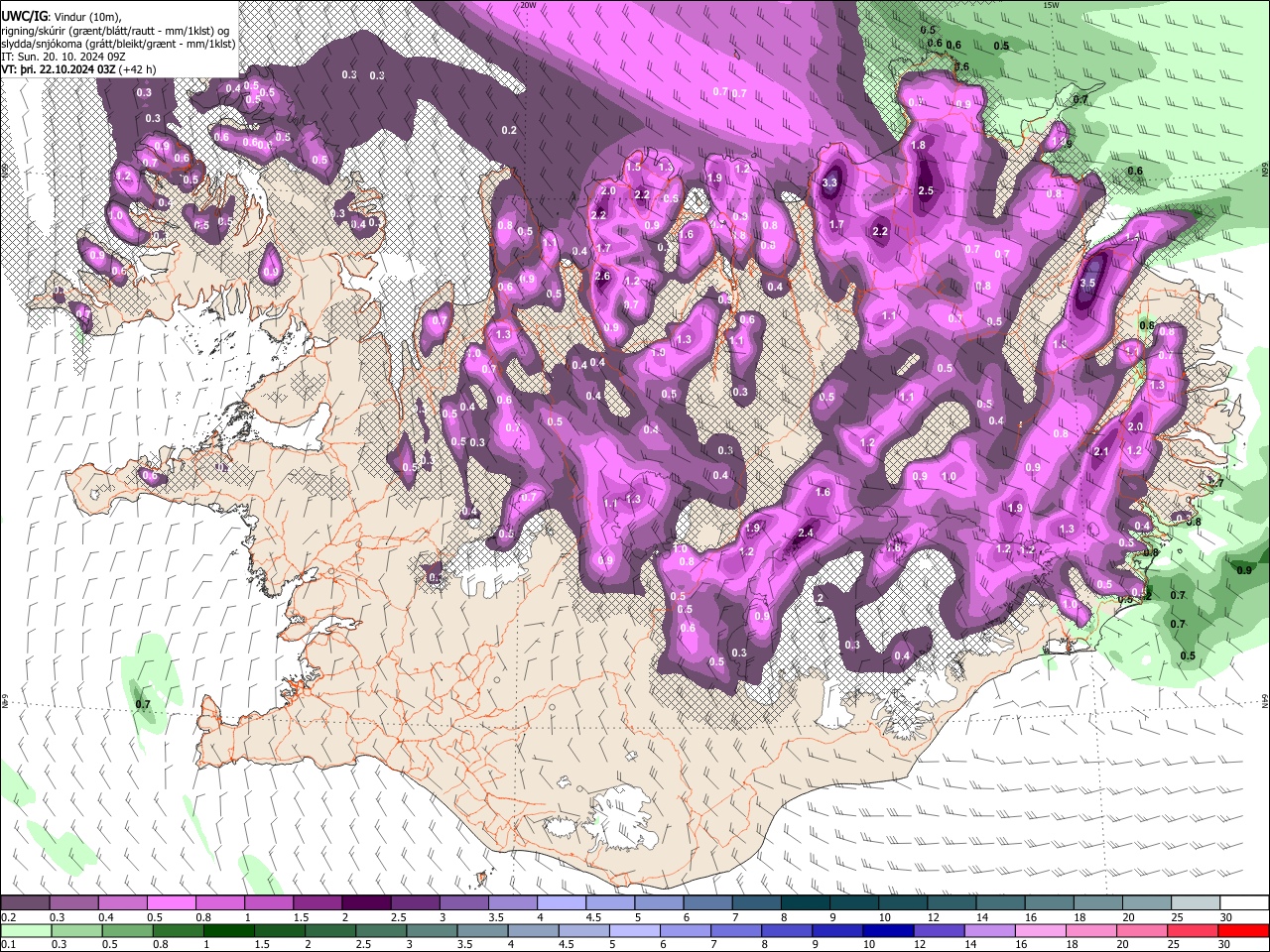Click the 2.4 value label on the map
The height and width of the screenshot is (952, 1270).
pyautogui.click(x=806, y=533)
